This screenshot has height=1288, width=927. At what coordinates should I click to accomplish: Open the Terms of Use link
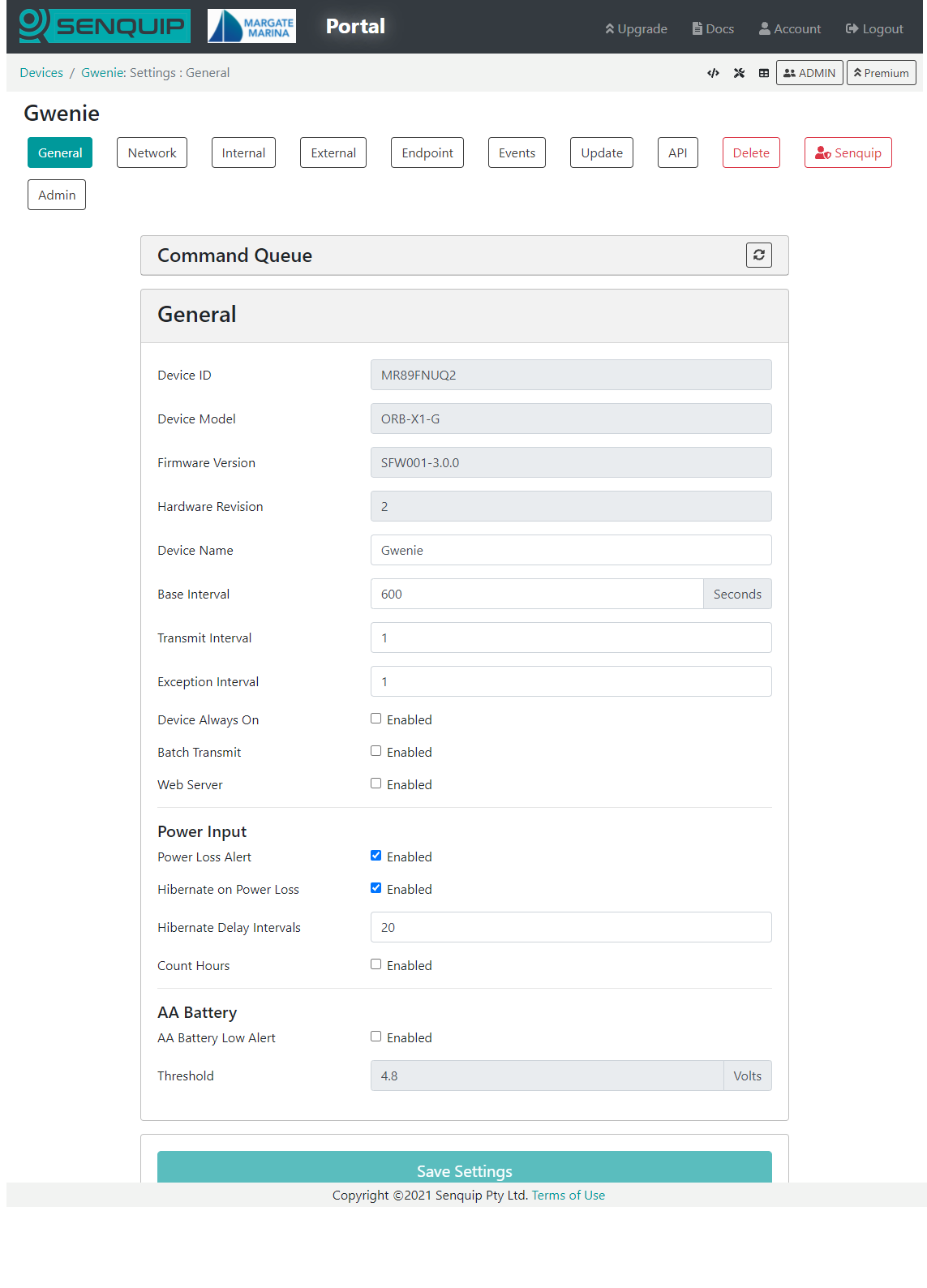click(x=569, y=1195)
